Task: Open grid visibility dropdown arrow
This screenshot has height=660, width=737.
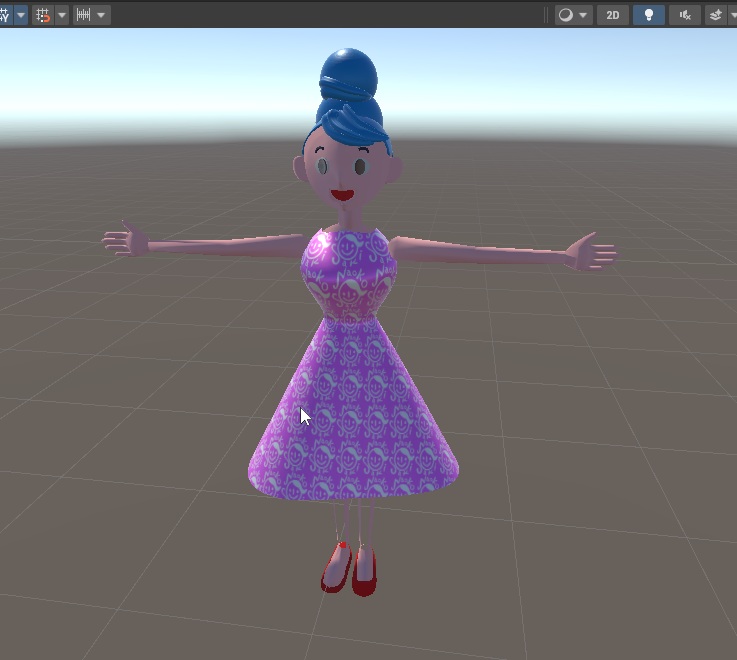Action: pos(20,15)
